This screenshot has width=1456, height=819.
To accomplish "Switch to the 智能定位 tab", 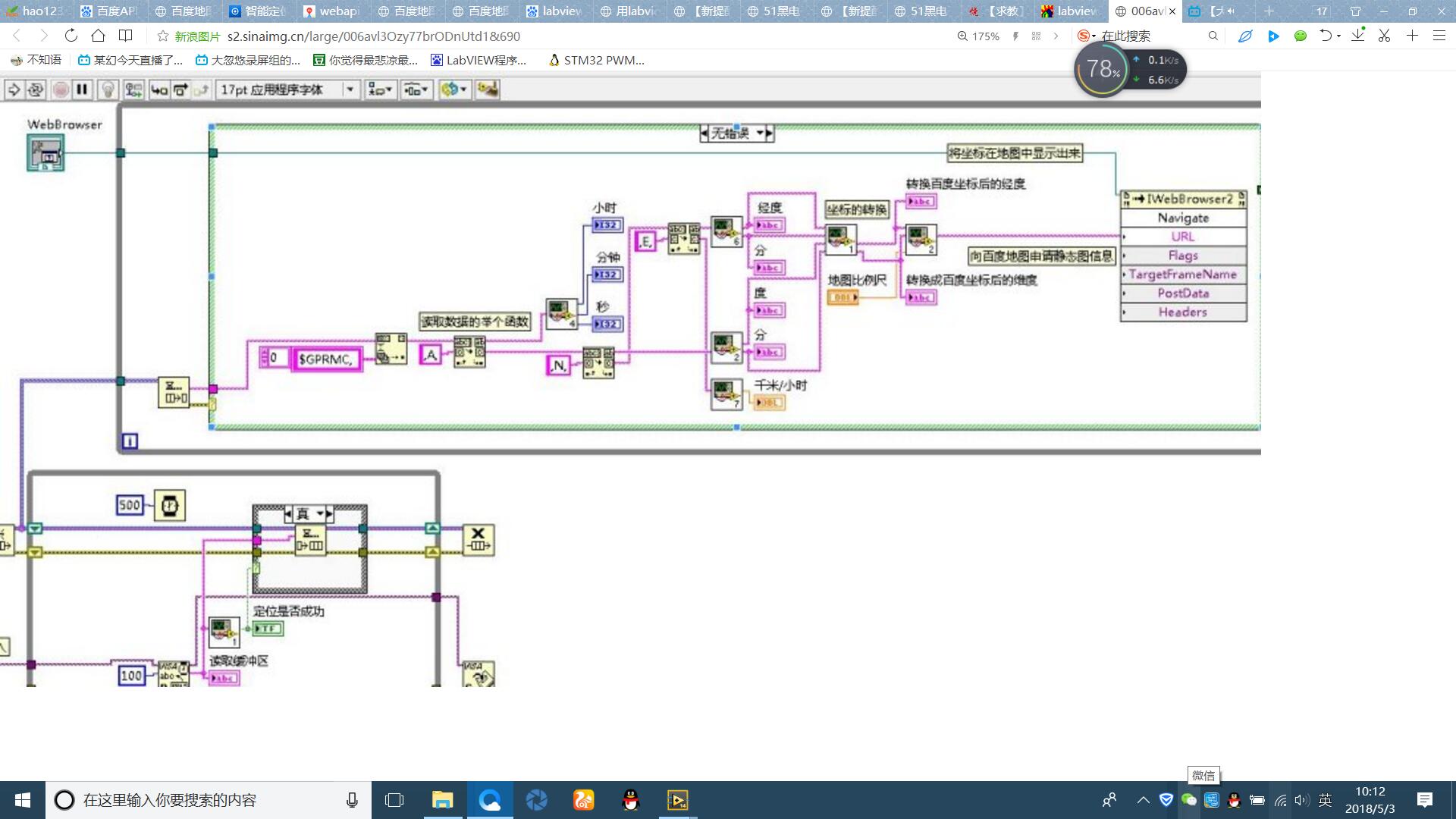I will tap(258, 11).
